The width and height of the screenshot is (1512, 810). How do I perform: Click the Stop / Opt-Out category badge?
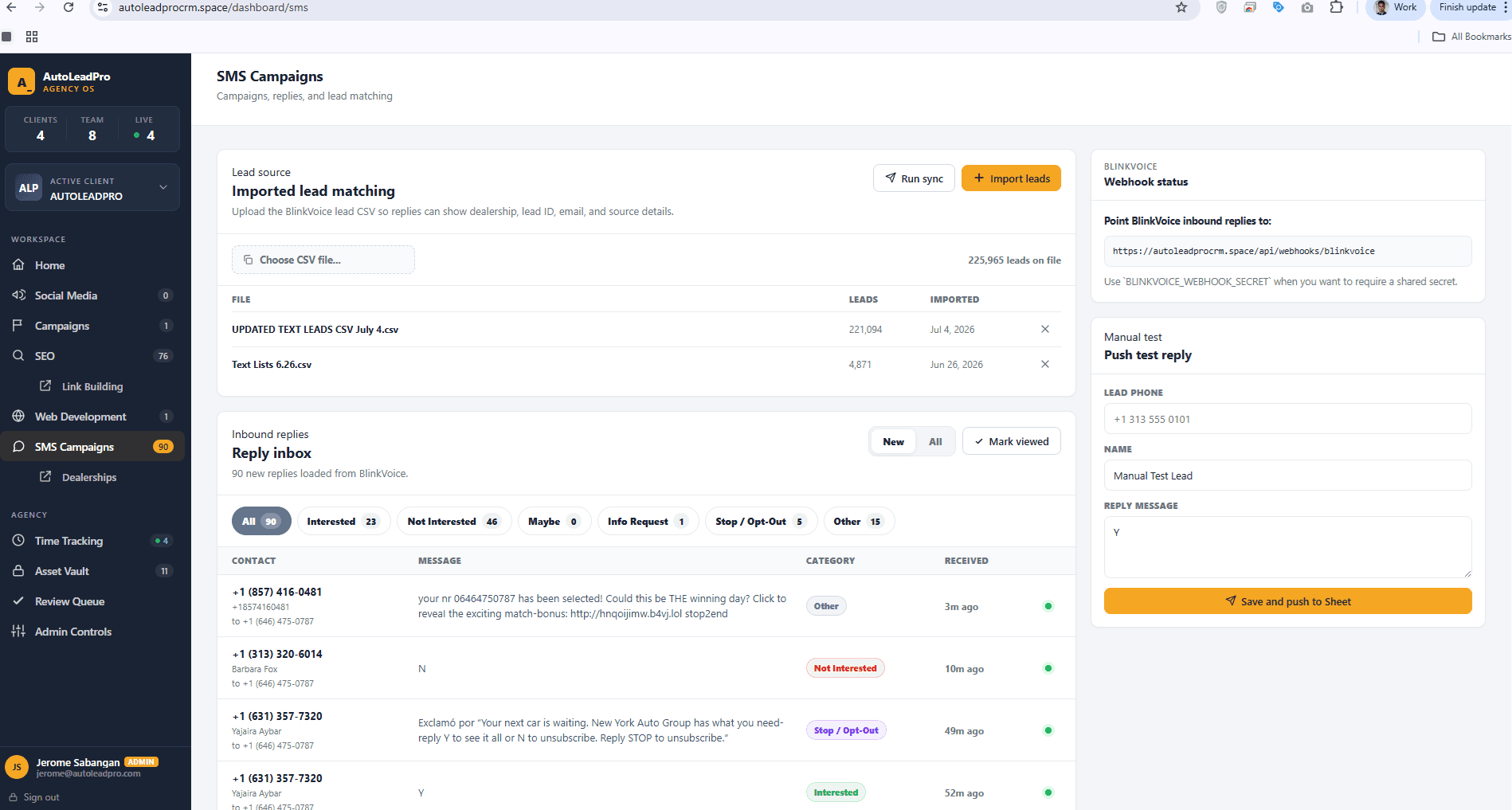click(846, 730)
